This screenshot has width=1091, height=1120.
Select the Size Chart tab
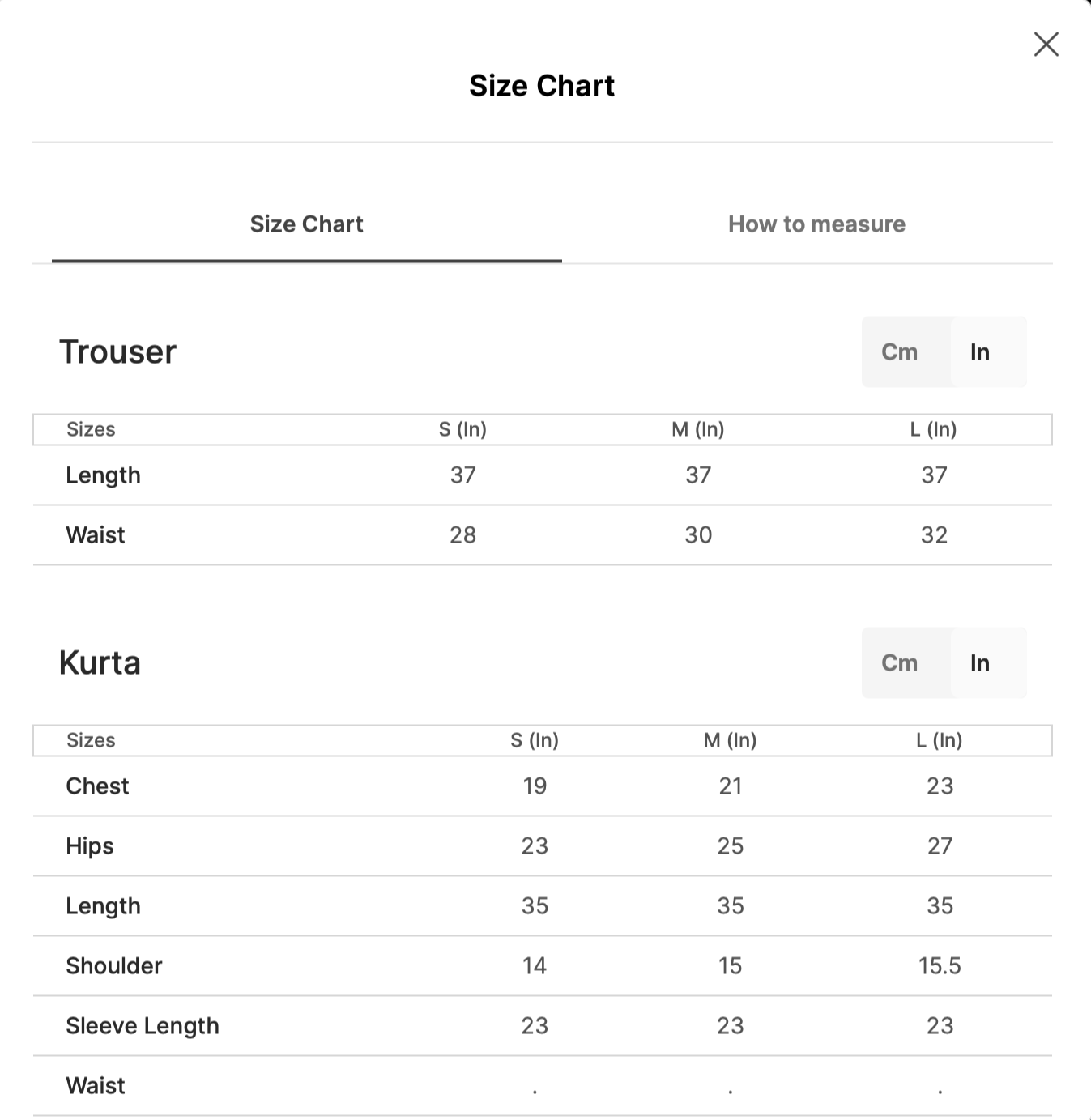pyautogui.click(x=306, y=224)
